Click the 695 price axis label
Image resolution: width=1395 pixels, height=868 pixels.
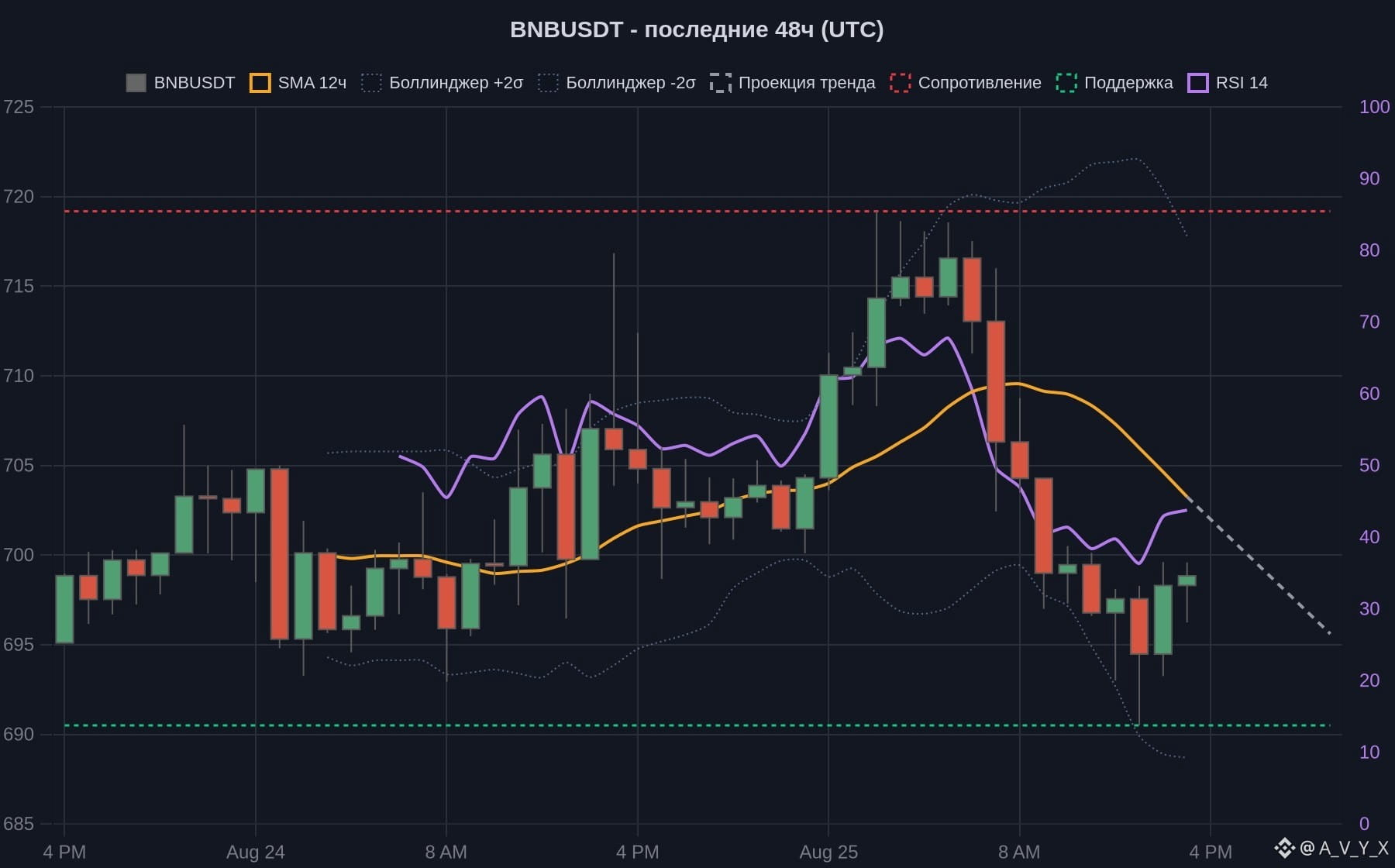pos(19,645)
